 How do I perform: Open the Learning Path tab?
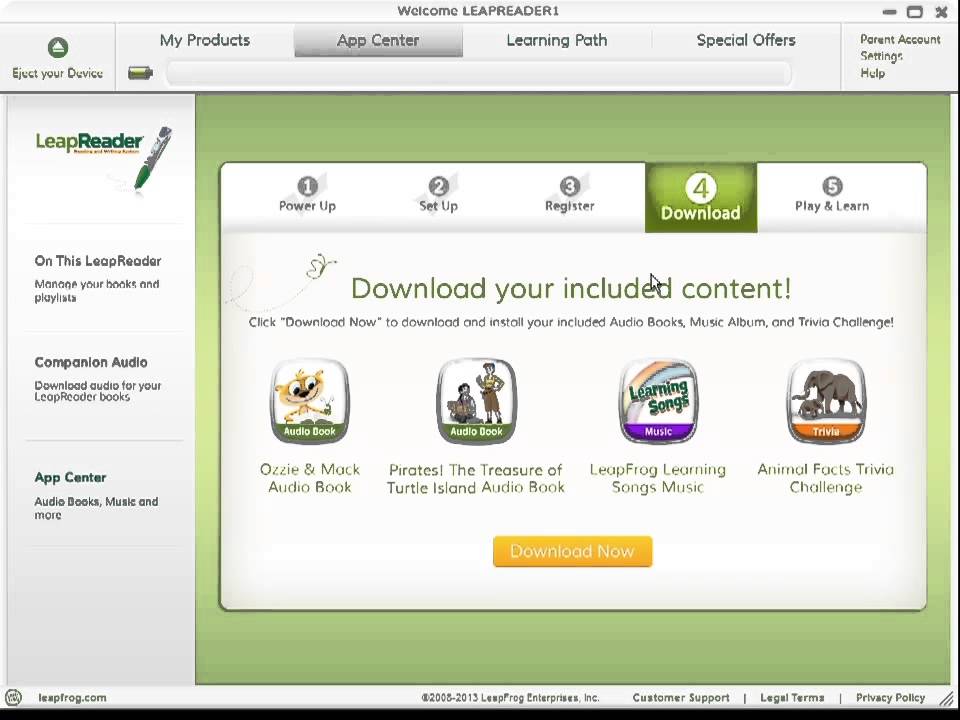click(557, 40)
